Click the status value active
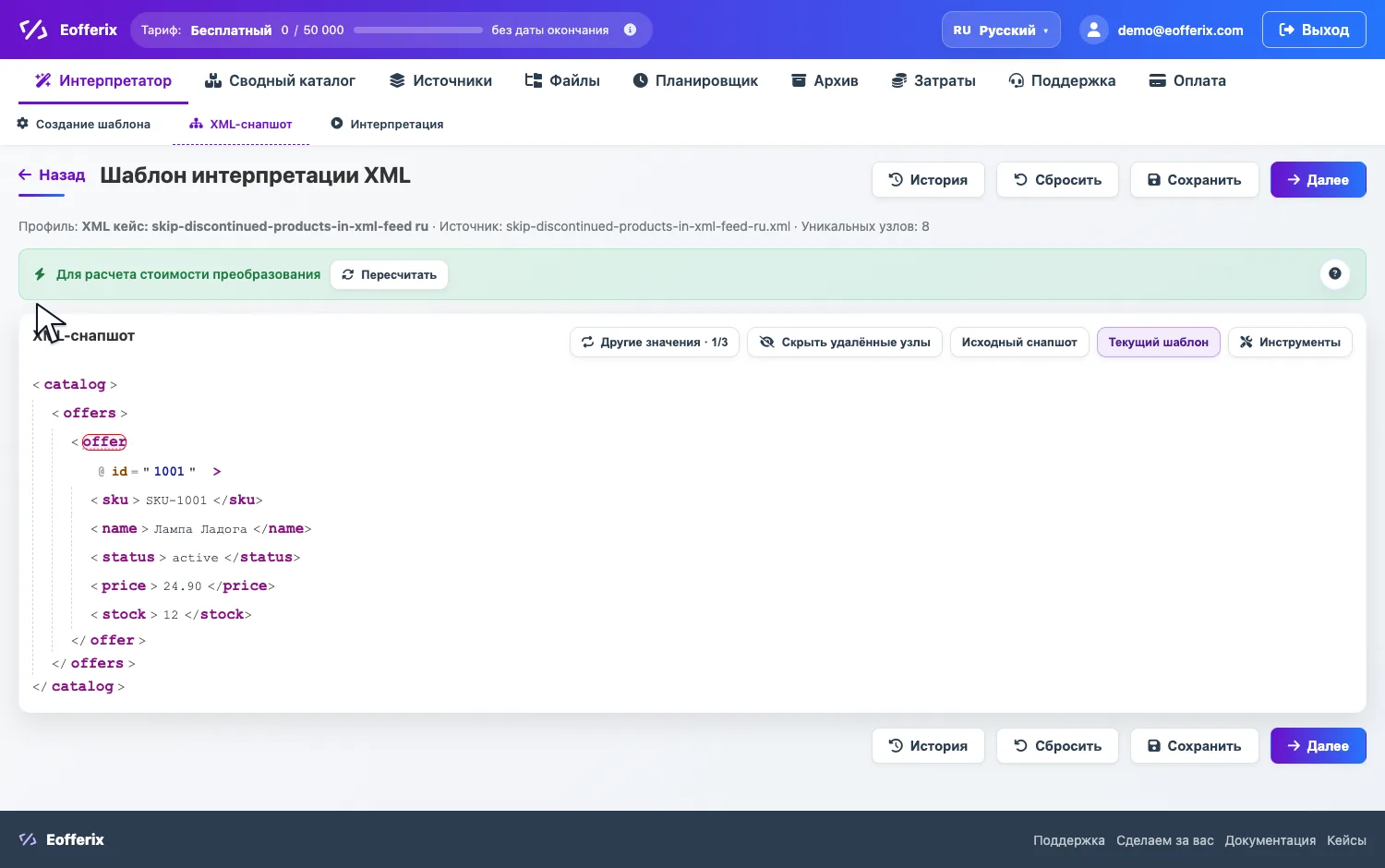 (196, 558)
